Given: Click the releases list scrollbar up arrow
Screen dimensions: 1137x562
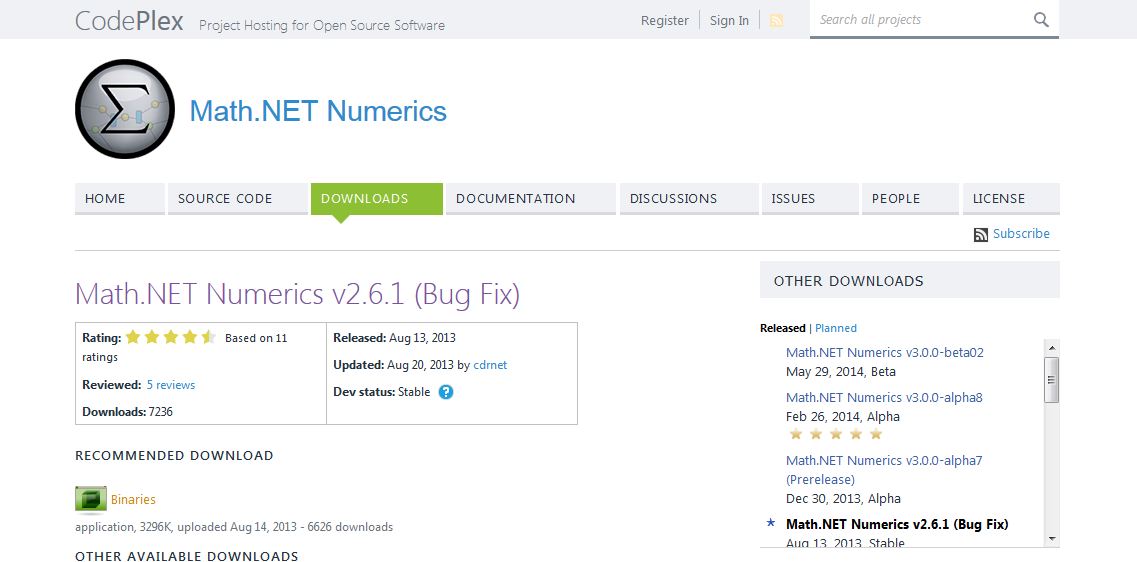Looking at the screenshot, I should click(1052, 347).
